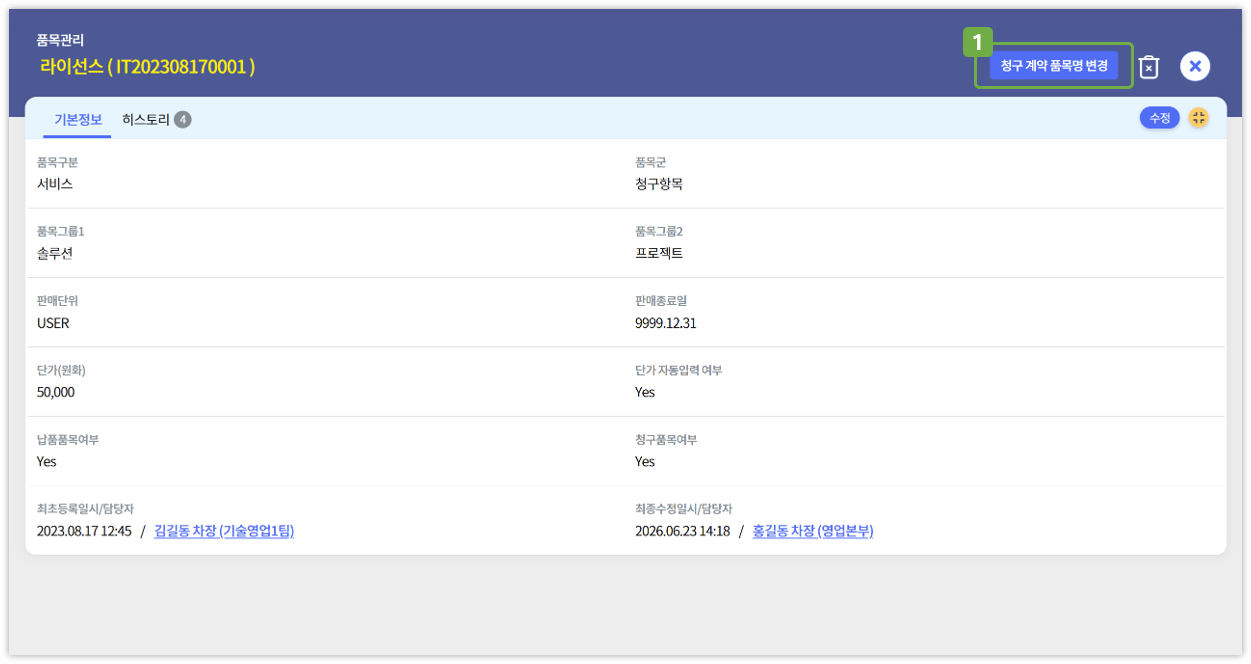
Task: Click Yes under 청구품목여부
Action: tap(645, 461)
